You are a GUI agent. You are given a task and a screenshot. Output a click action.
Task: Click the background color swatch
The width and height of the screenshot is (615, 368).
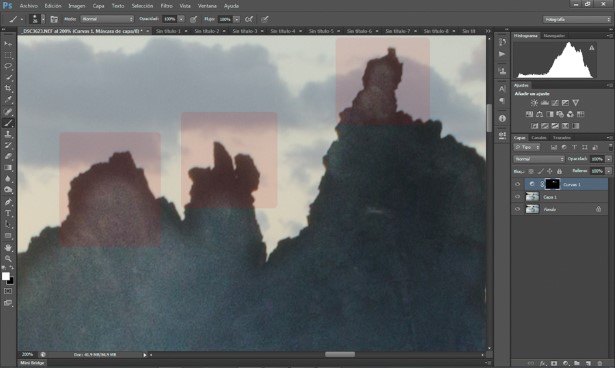click(11, 281)
